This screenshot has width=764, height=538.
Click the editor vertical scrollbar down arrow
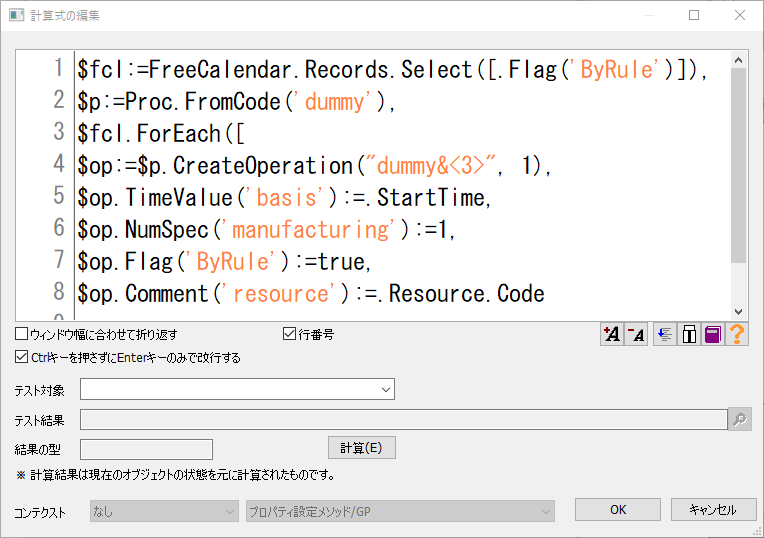(x=739, y=312)
